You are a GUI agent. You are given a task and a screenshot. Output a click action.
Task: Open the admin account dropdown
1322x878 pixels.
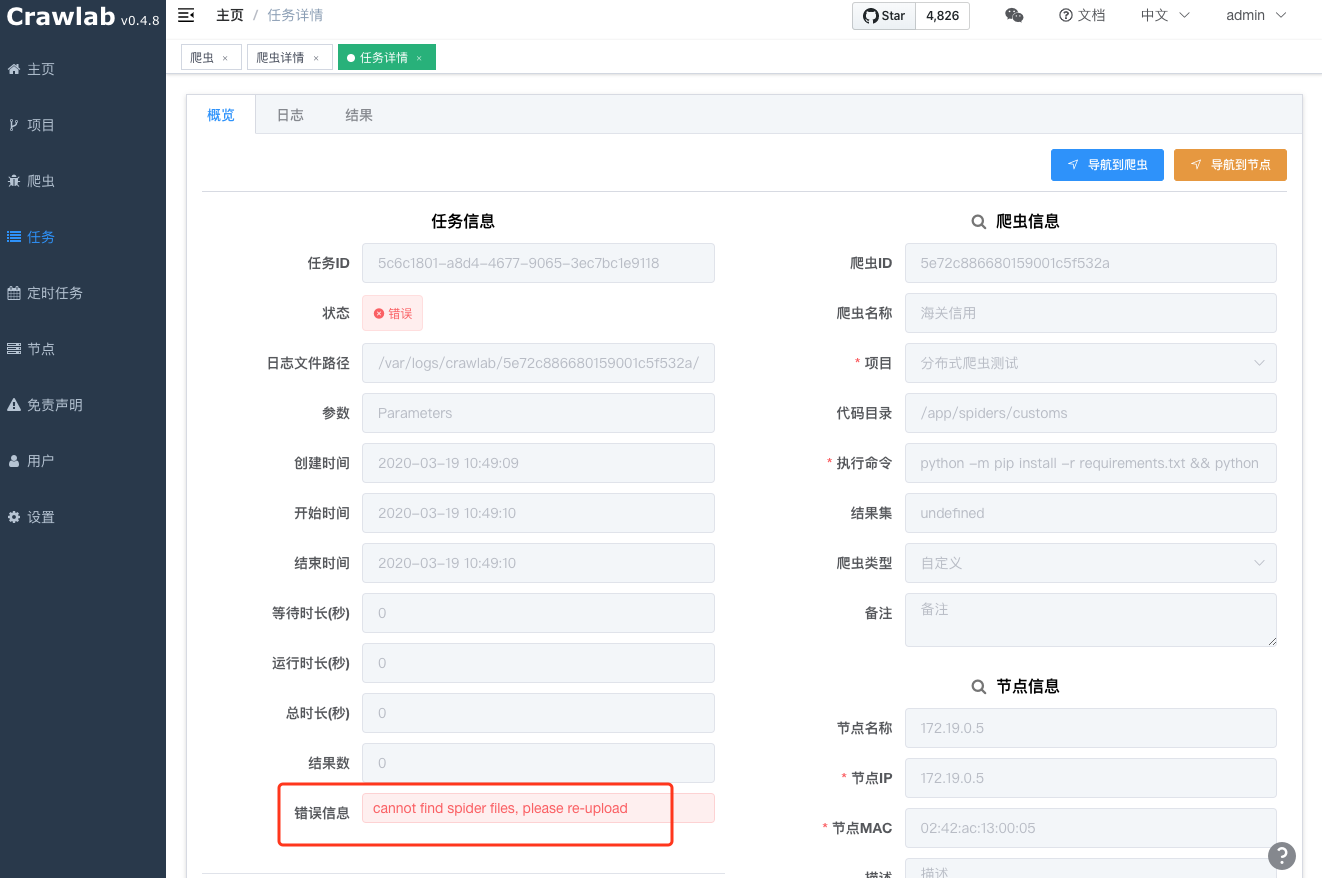[x=1253, y=16]
